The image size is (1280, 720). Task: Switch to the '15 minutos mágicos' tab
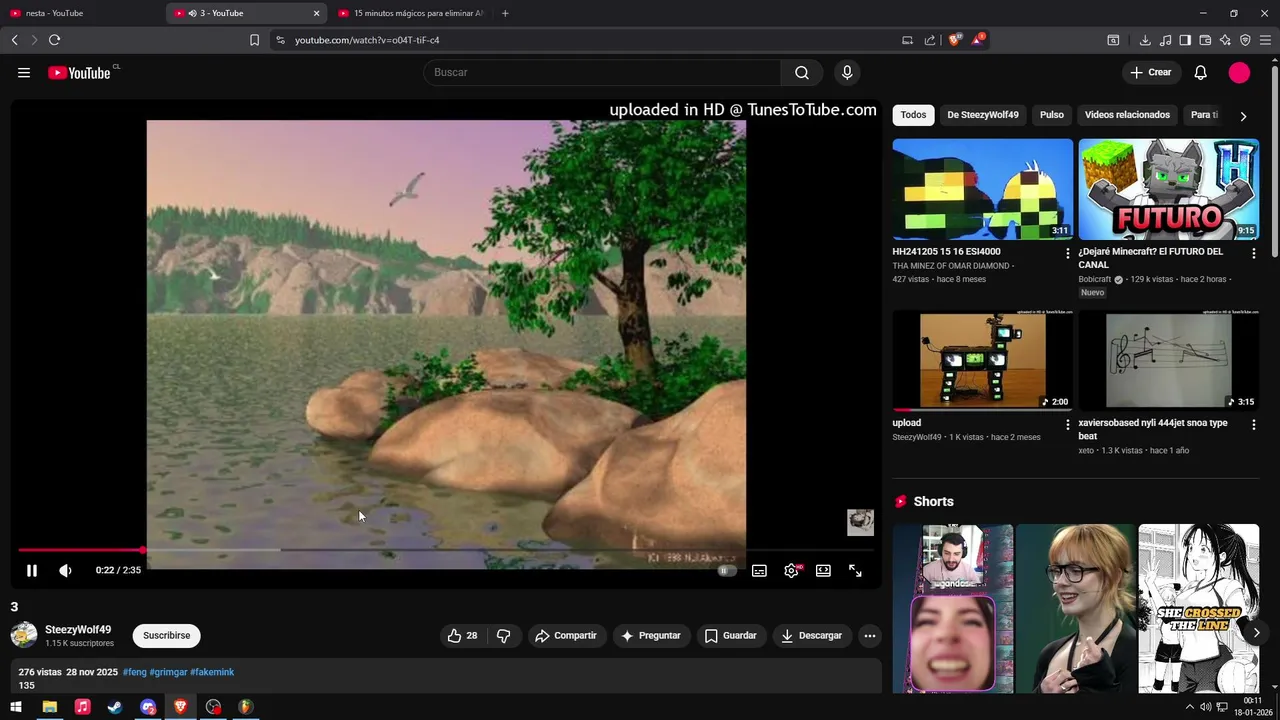point(412,13)
